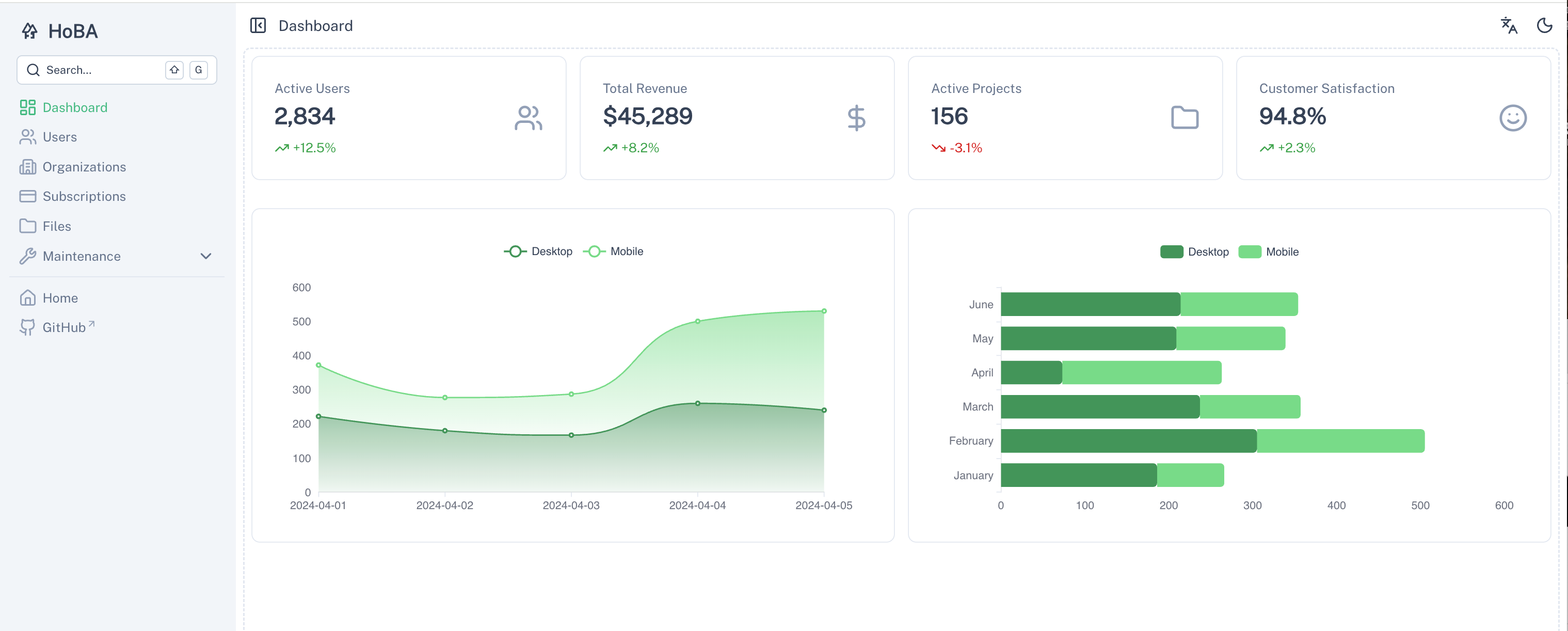Open the Dashboard sidebar item
The width and height of the screenshot is (1568, 631).
[74, 107]
